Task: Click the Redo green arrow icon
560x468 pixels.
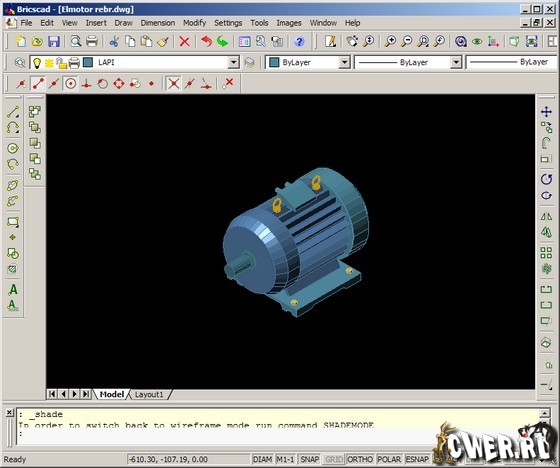Action: 222,41
